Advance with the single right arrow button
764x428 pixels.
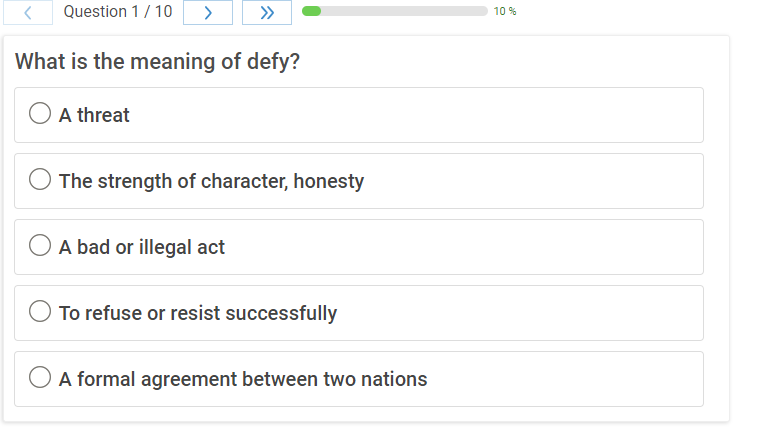pos(208,12)
